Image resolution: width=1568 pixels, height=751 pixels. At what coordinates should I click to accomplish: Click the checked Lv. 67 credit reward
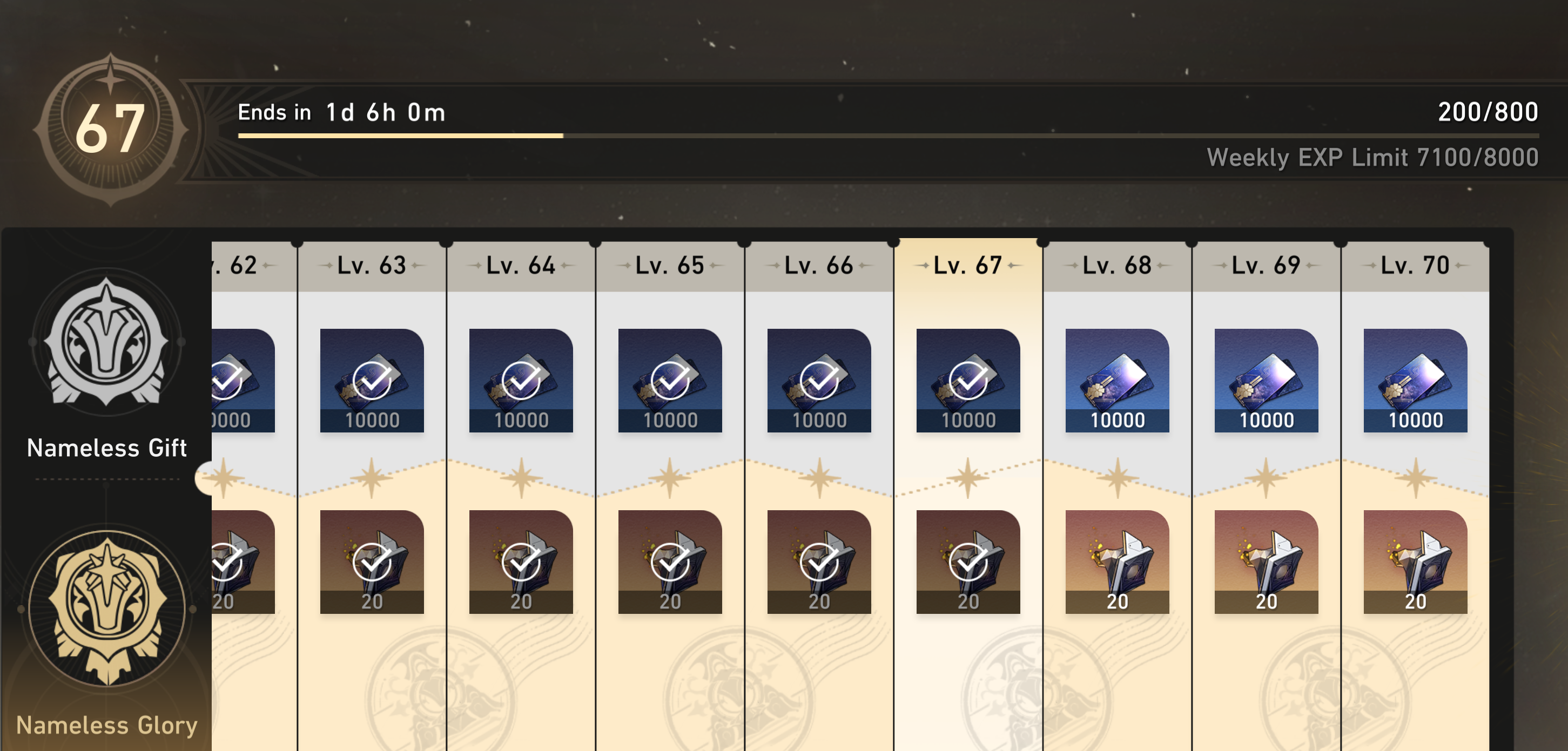(968, 381)
